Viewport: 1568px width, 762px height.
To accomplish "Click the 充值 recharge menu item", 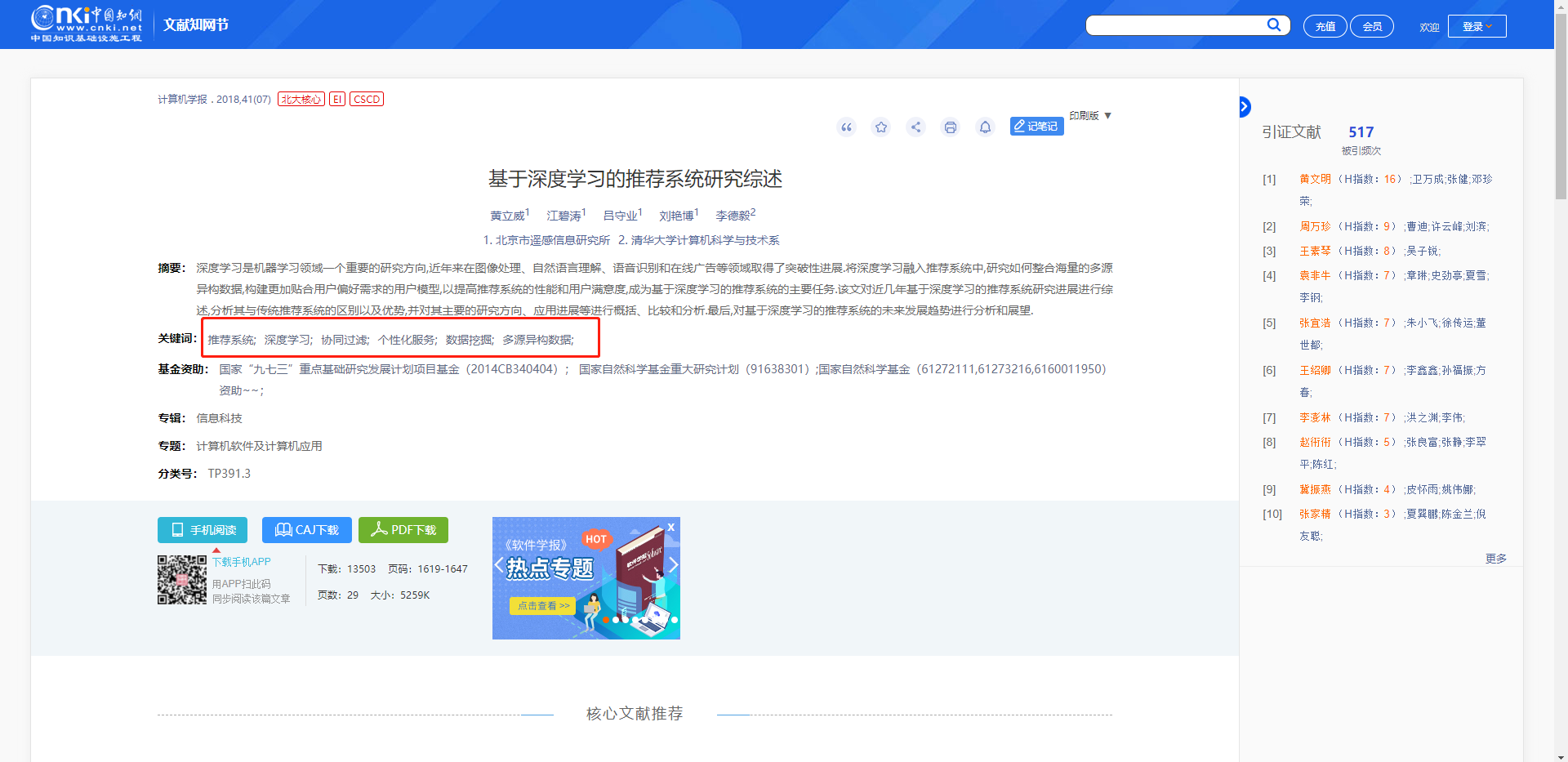I will [1325, 25].
